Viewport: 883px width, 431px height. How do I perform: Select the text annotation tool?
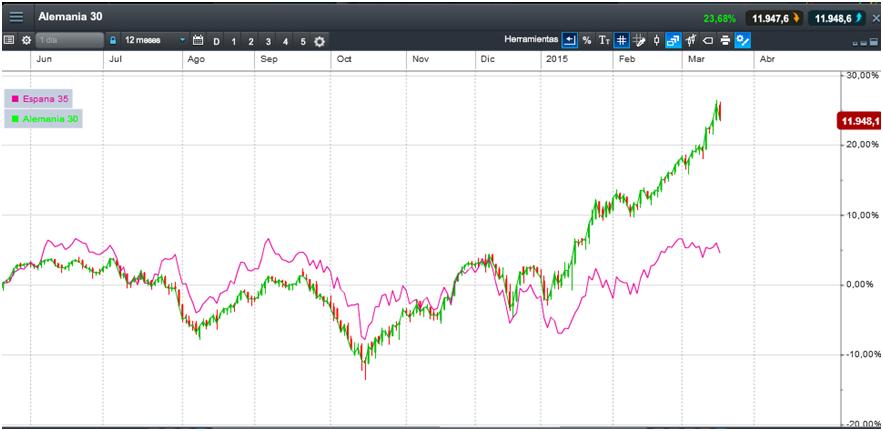coord(604,41)
